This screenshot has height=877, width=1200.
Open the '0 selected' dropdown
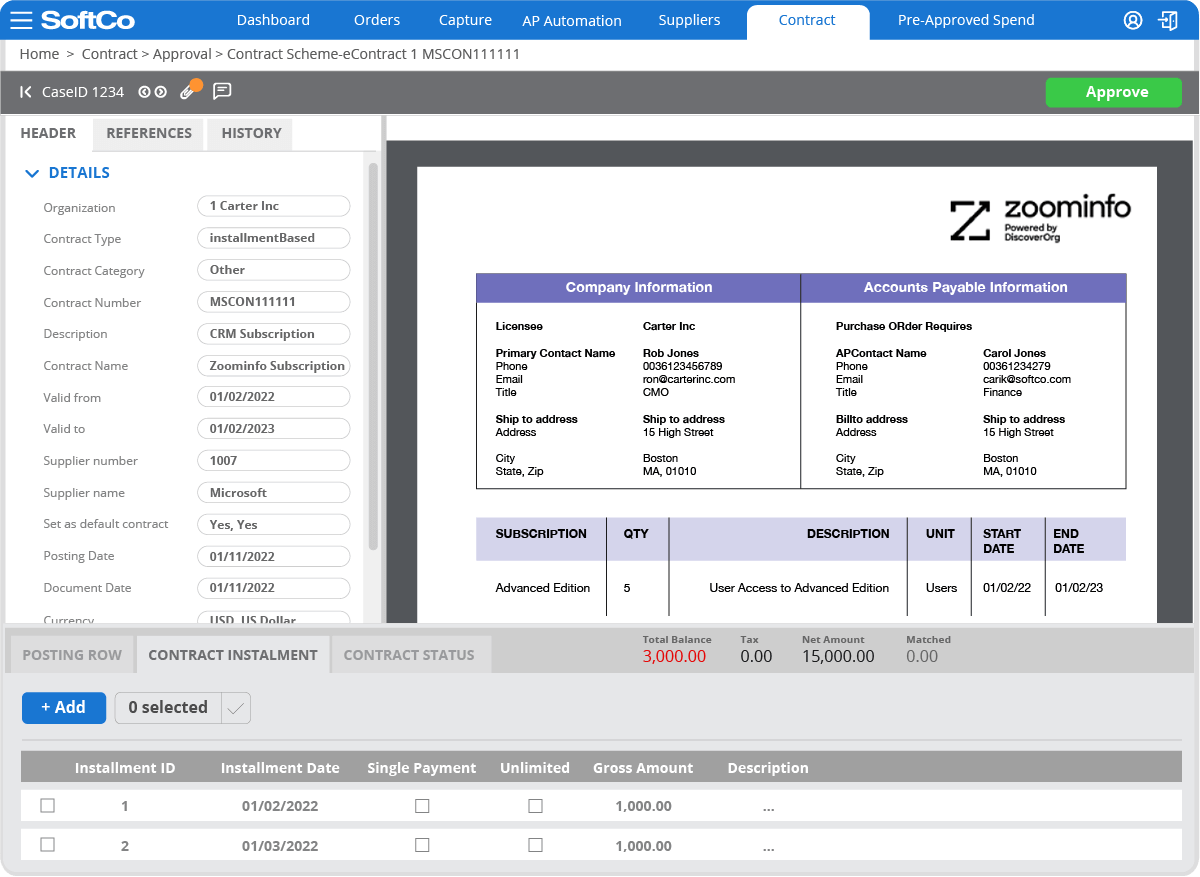pos(182,707)
